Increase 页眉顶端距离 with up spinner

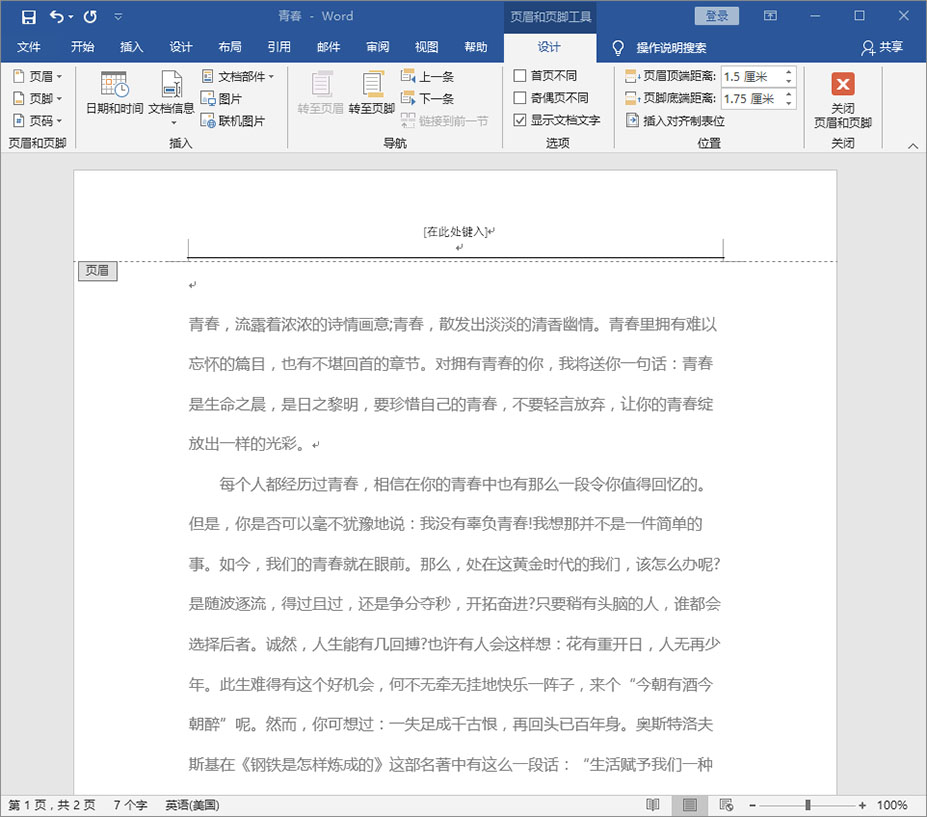[x=789, y=72]
